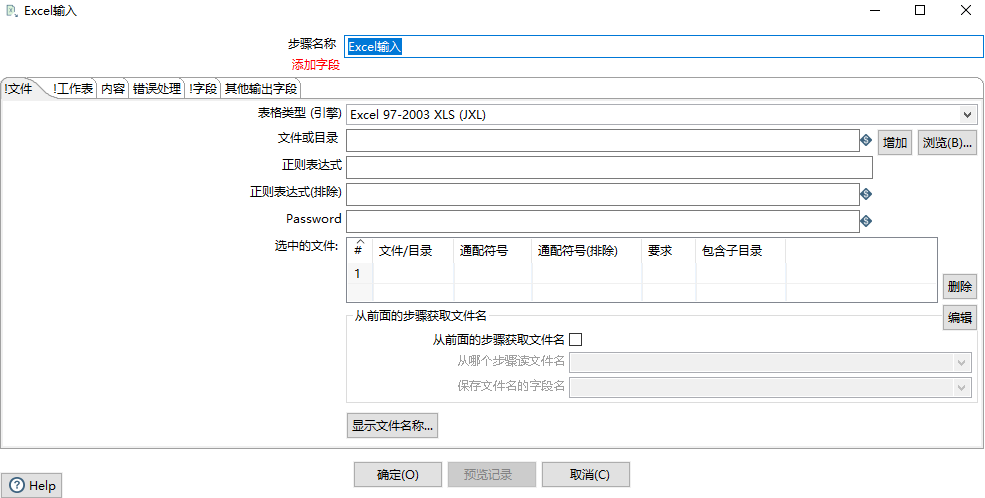Open the 错误处理 tab
The width and height of the screenshot is (985, 498).
[157, 89]
